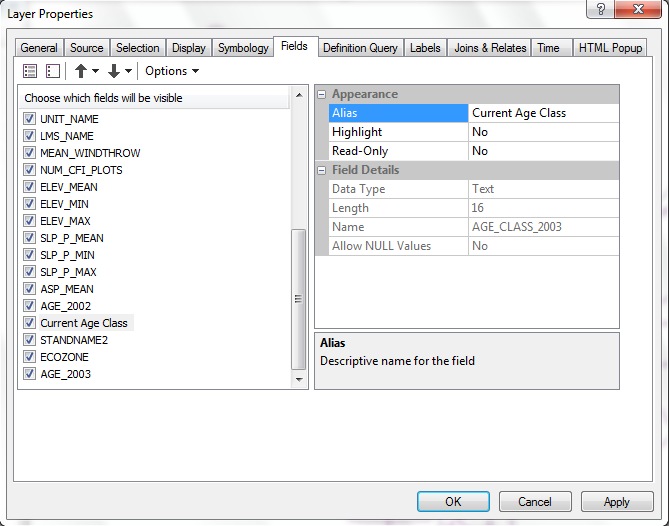Edit the Alias value Current Age Class

543,113
